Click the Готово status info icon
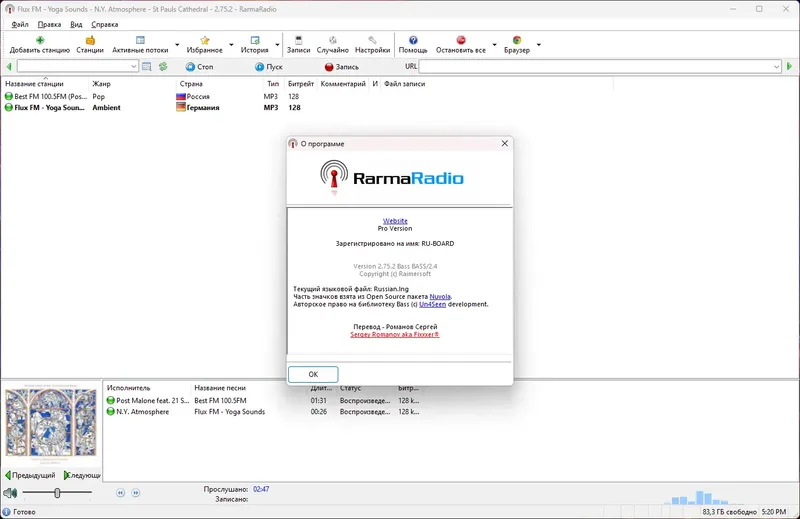 tap(7, 511)
